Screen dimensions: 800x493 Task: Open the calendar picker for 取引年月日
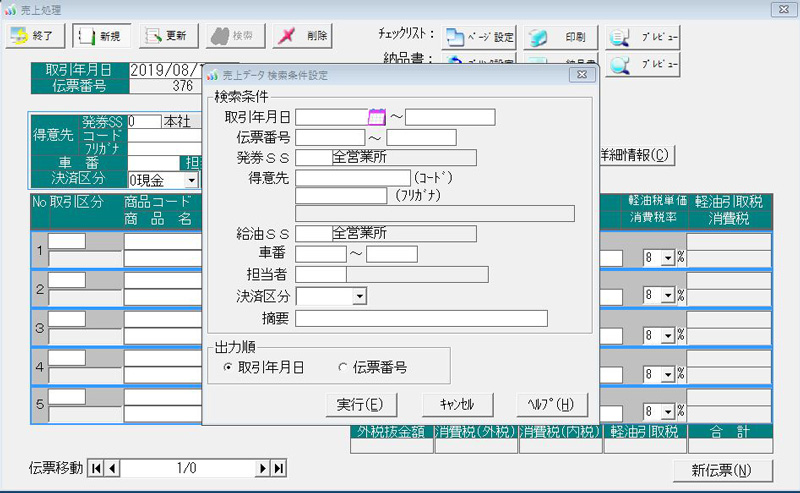(377, 117)
